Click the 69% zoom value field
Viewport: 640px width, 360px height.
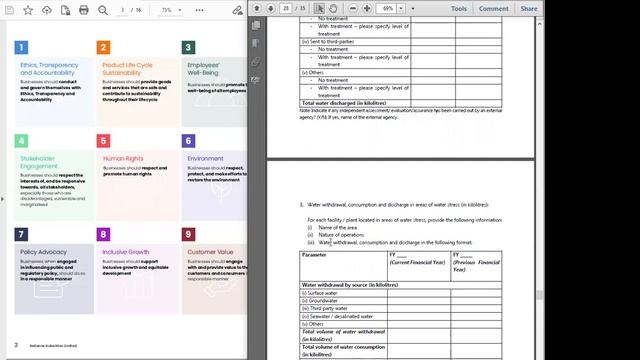click(388, 8)
